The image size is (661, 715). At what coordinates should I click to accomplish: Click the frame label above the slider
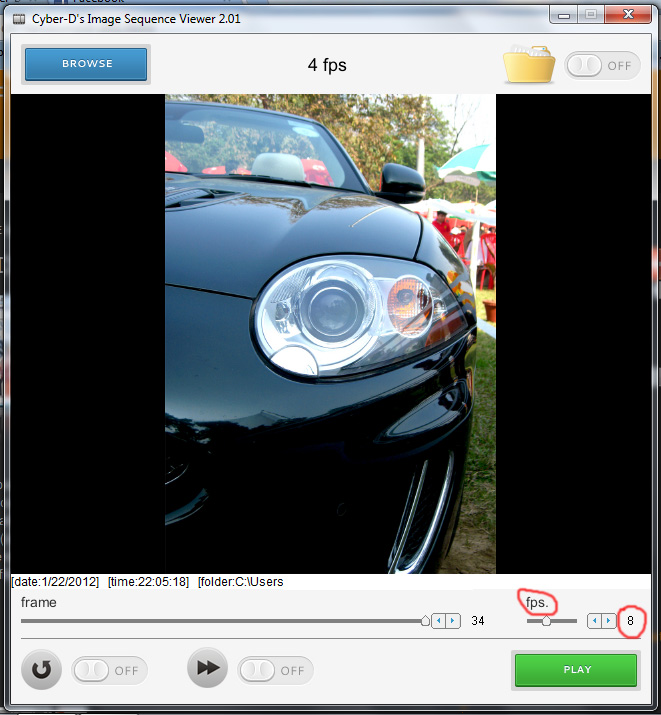[x=39, y=602]
